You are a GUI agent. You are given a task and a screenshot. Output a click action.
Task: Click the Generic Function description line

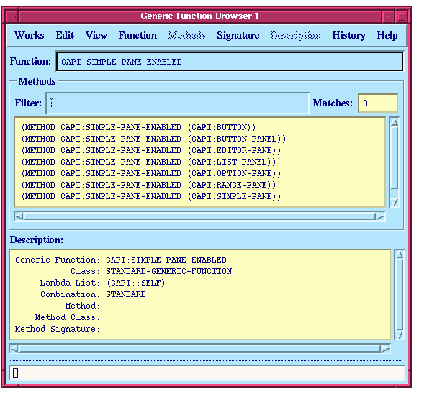tap(121, 260)
